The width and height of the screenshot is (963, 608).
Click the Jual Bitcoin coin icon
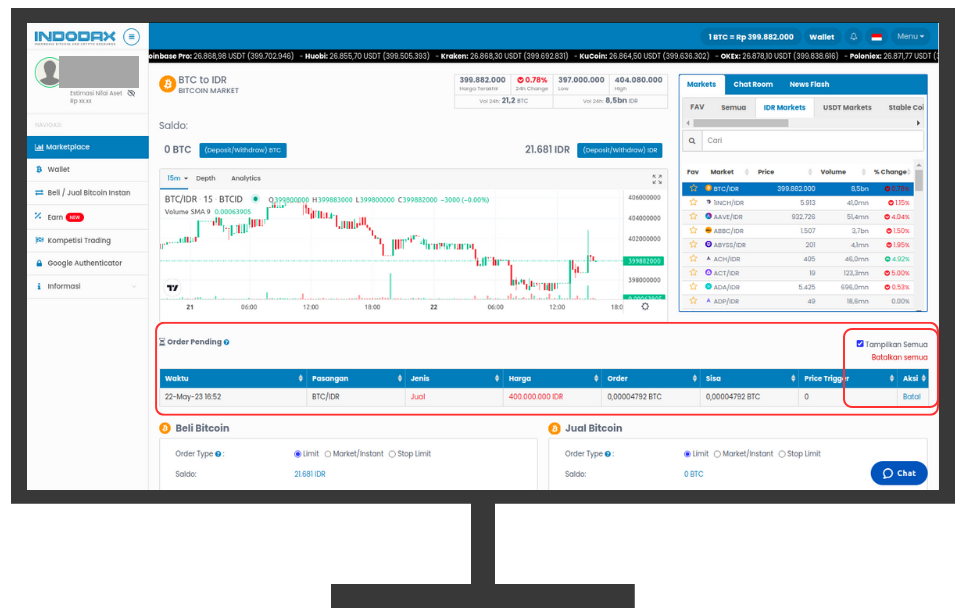[554, 428]
